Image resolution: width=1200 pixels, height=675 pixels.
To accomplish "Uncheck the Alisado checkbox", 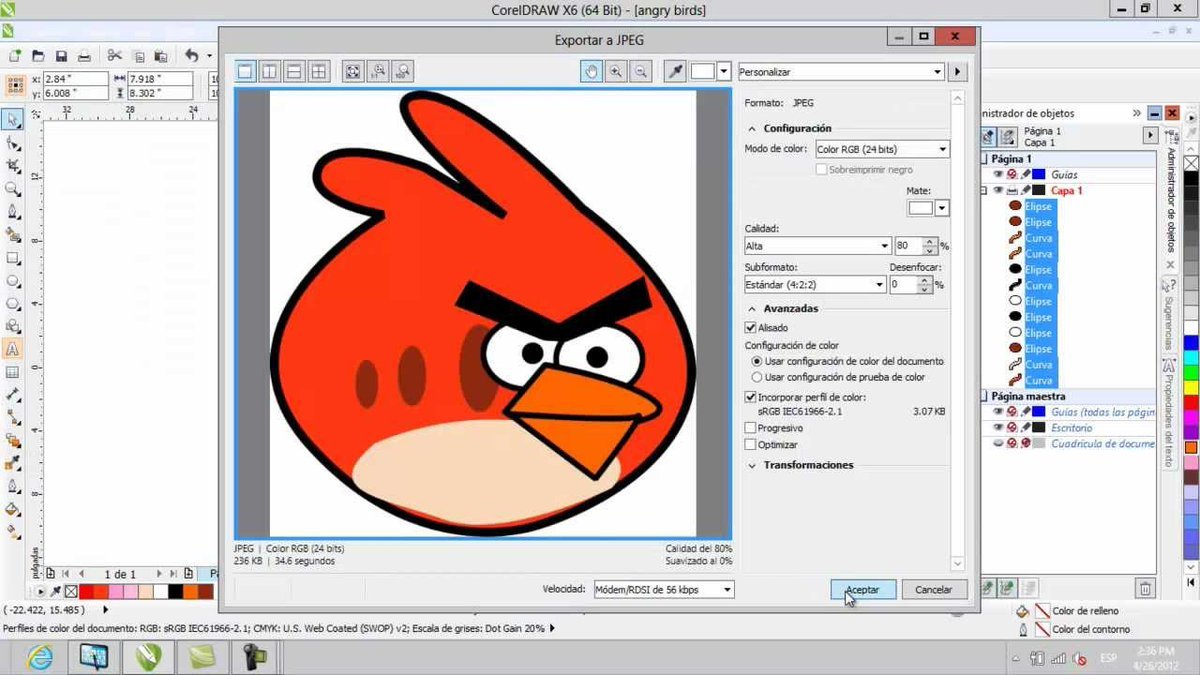I will click(x=752, y=327).
